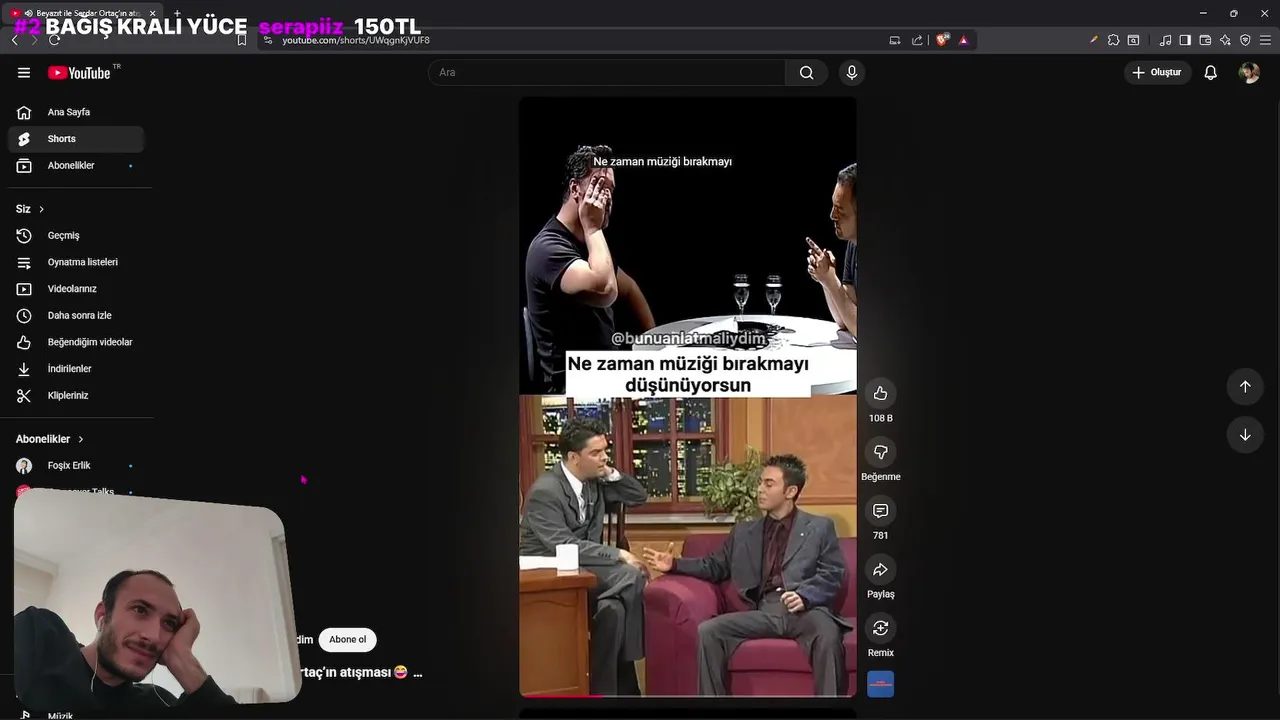Open the account avatar menu

click(x=1249, y=72)
